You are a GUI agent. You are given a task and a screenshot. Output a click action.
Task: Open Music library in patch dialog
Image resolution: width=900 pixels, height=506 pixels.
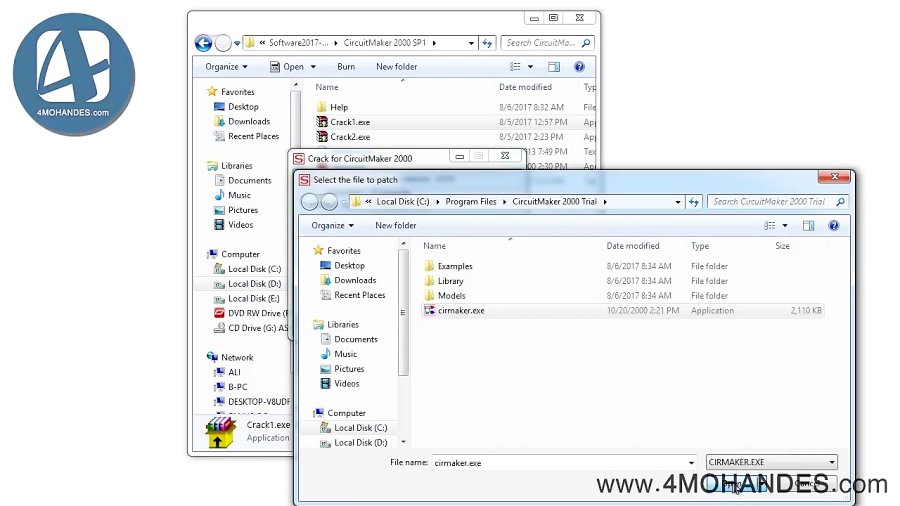pos(345,355)
